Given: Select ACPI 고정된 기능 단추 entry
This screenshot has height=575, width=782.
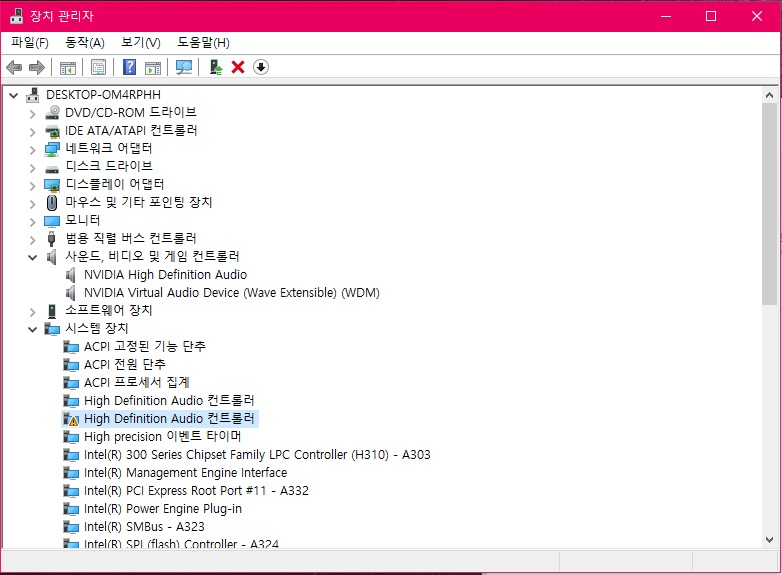Looking at the screenshot, I should pos(145,346).
